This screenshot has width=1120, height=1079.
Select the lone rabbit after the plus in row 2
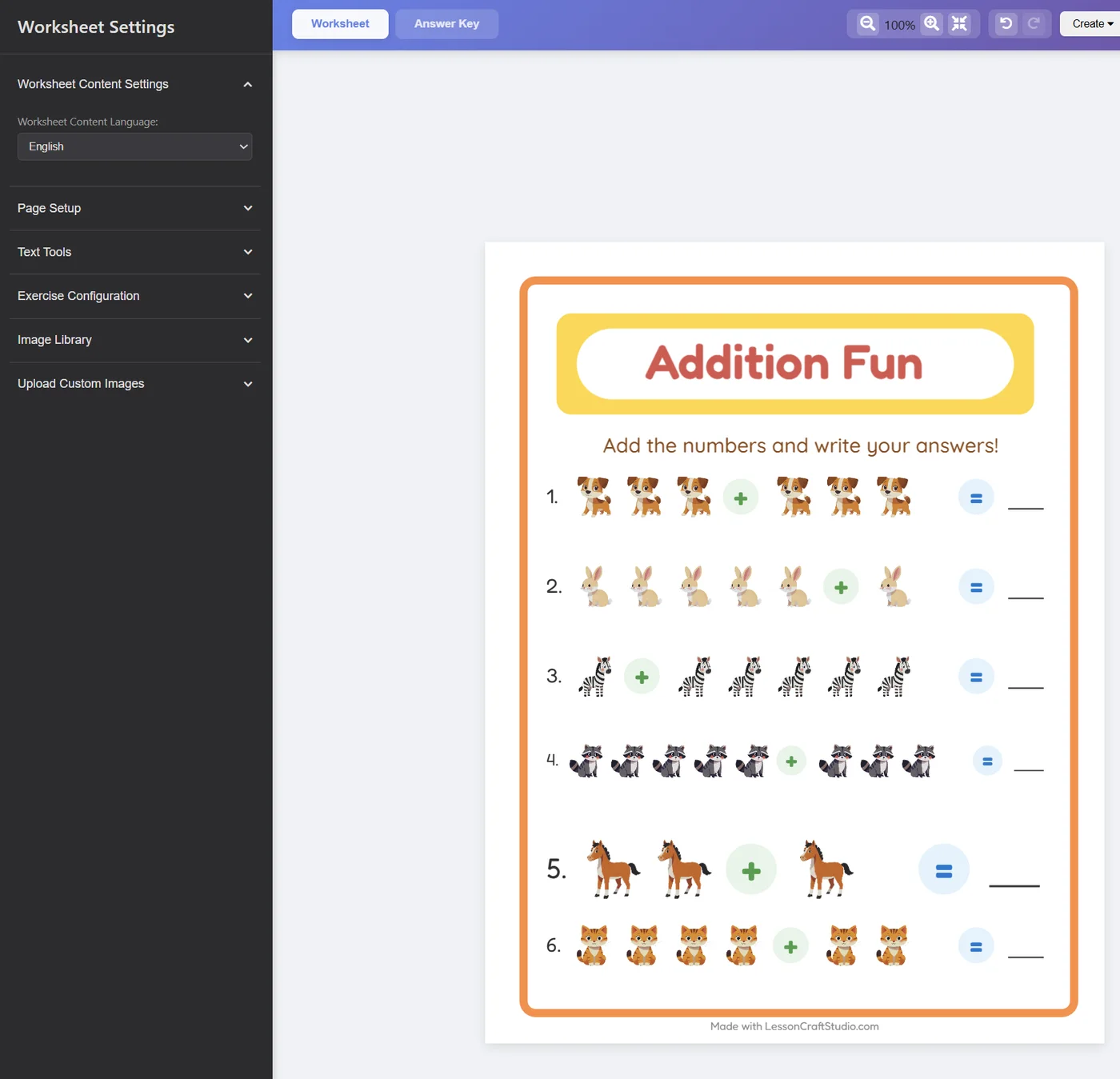point(894,586)
